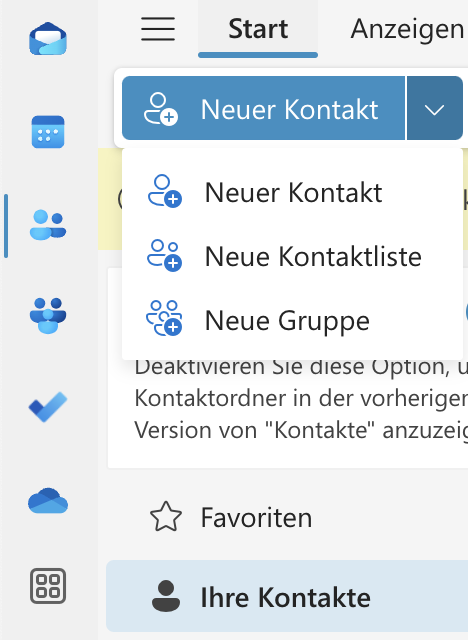Collapse the Neuer Kontakt dropdown chevron

(435, 108)
